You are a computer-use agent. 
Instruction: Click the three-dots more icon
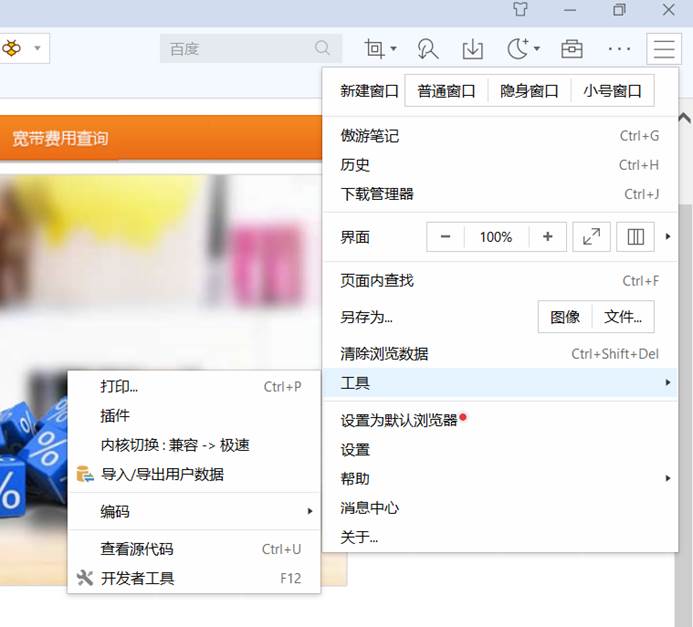tap(619, 48)
